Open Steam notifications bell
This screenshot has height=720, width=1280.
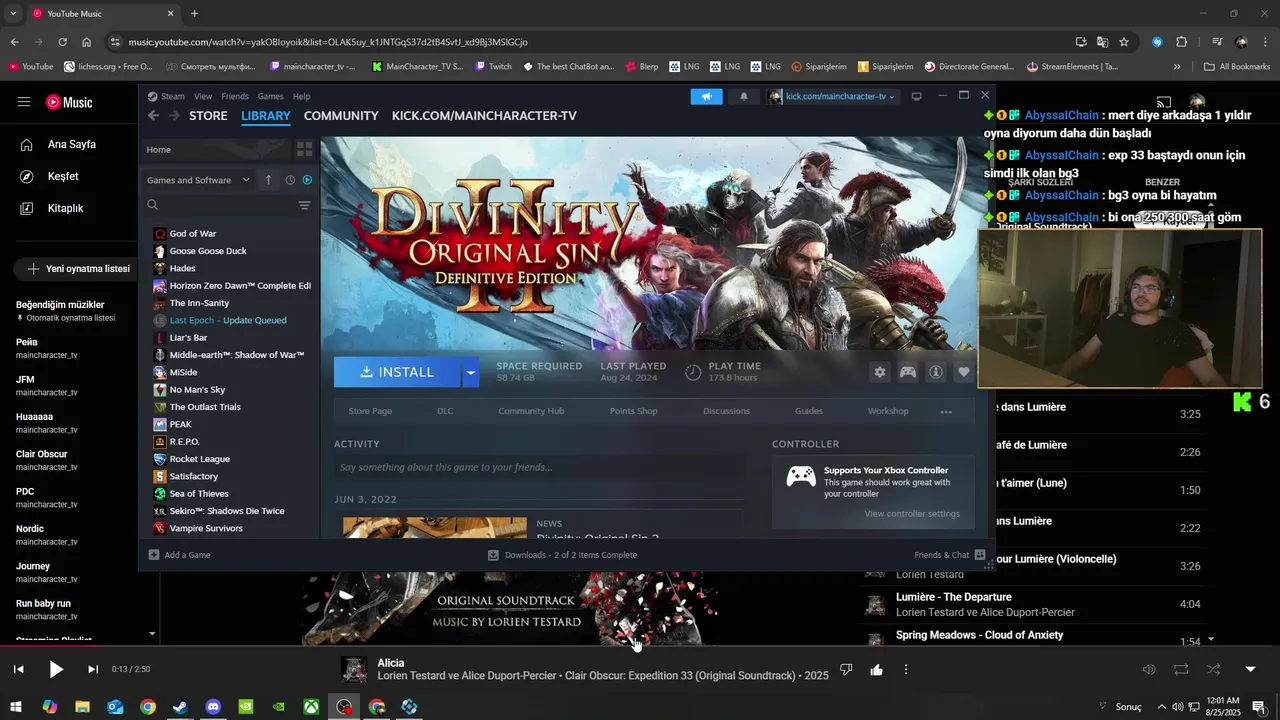coord(743,96)
